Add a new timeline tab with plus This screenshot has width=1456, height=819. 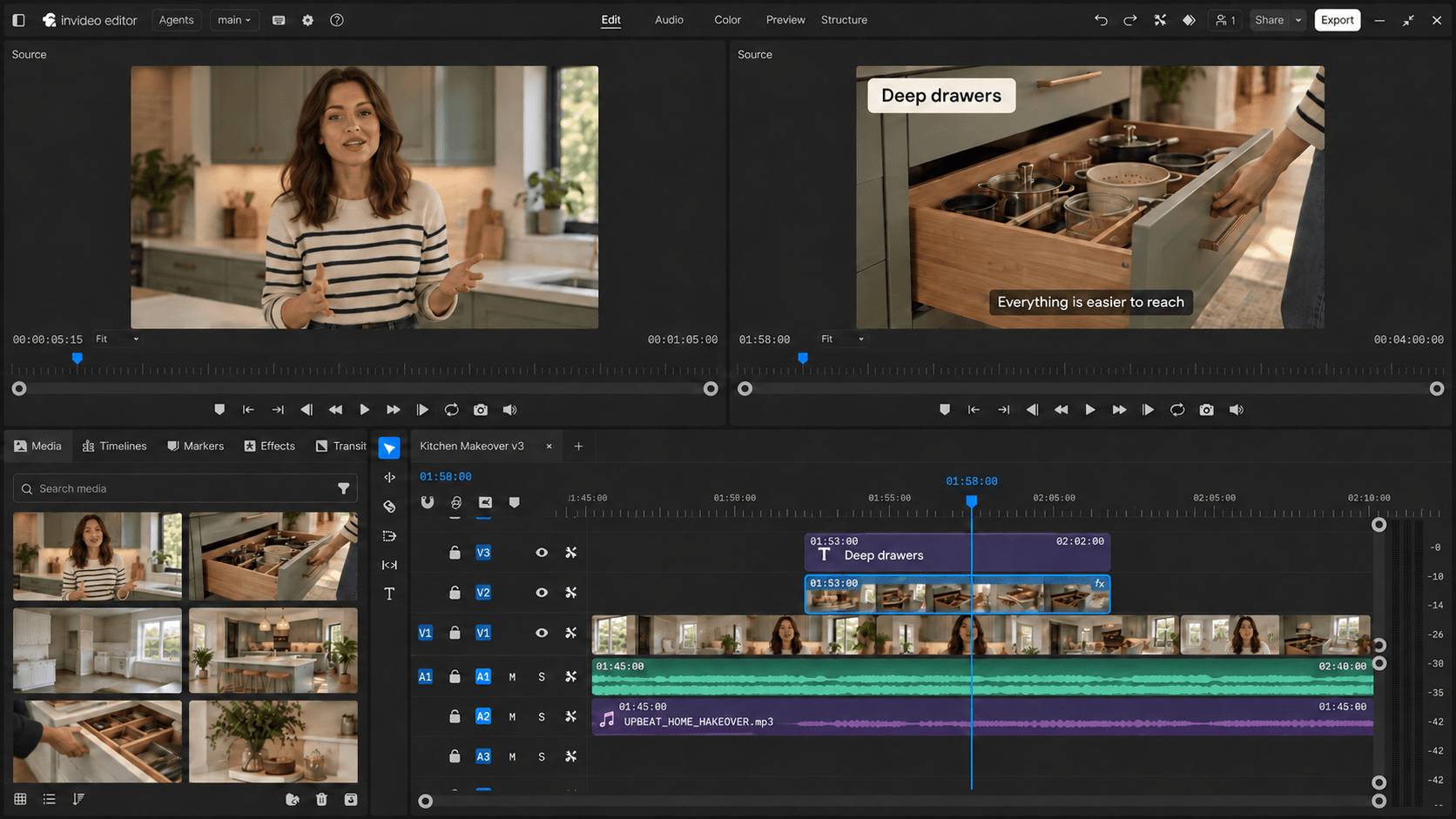coord(578,446)
